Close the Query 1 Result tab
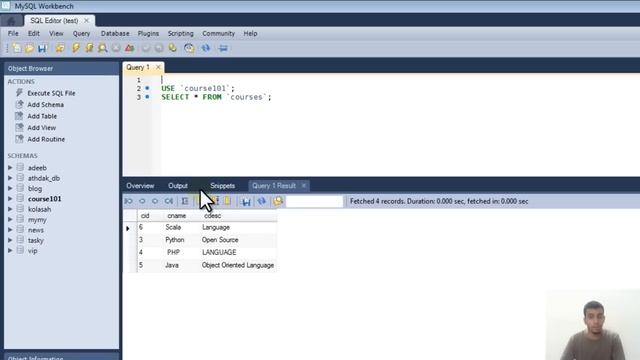The width and height of the screenshot is (640, 360). point(304,186)
